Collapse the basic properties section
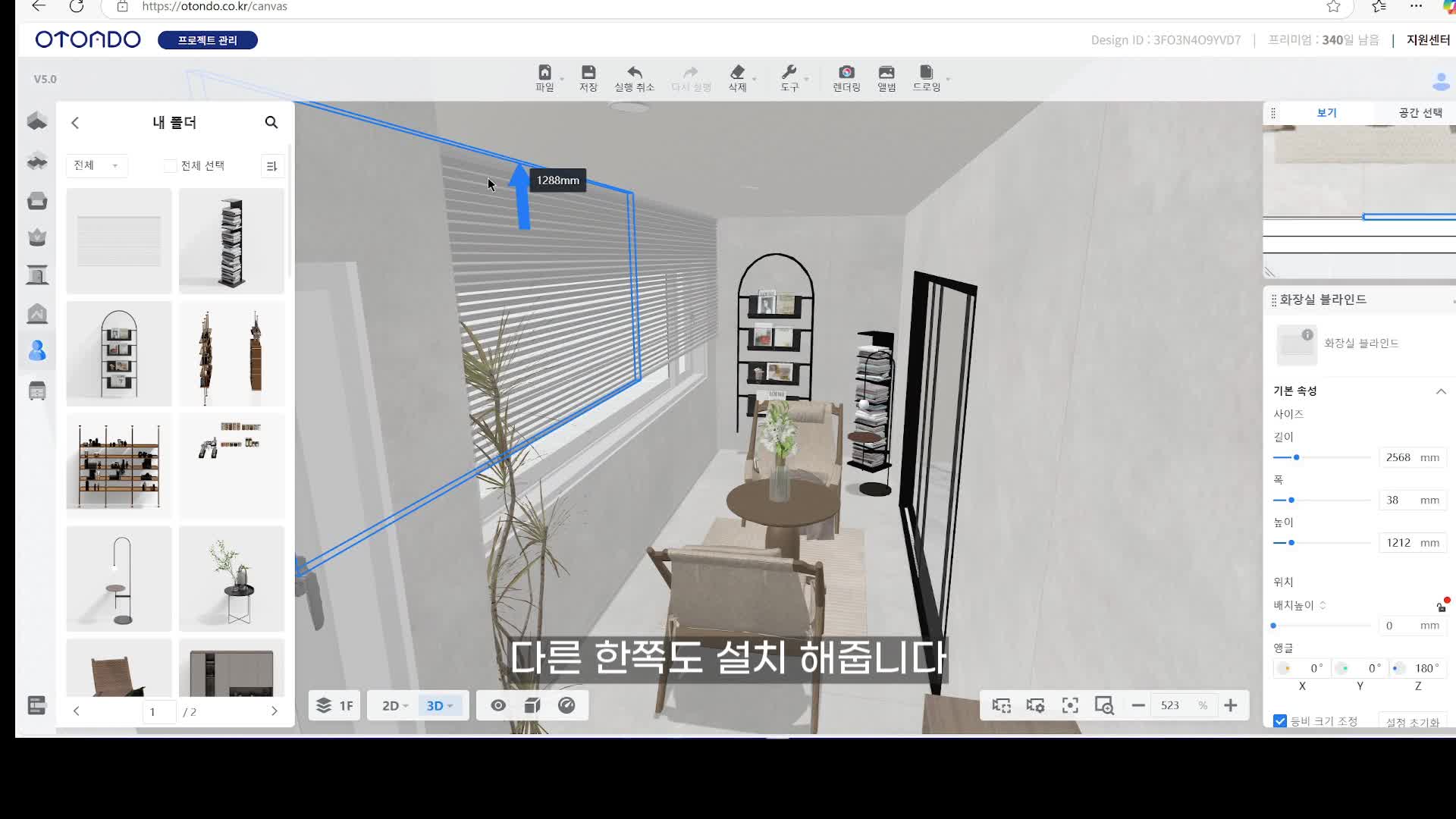1456x819 pixels. (1440, 391)
